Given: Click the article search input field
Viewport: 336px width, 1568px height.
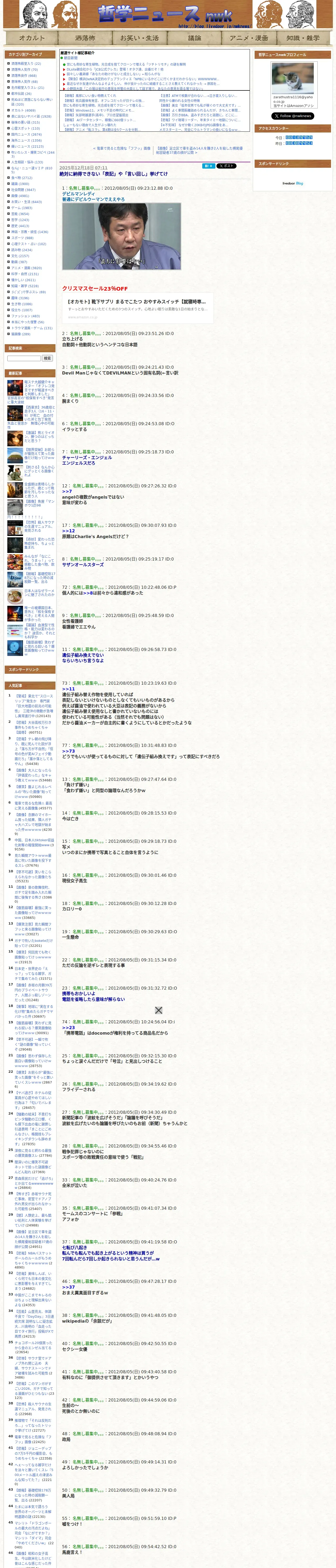Looking at the screenshot, I should (24, 359).
